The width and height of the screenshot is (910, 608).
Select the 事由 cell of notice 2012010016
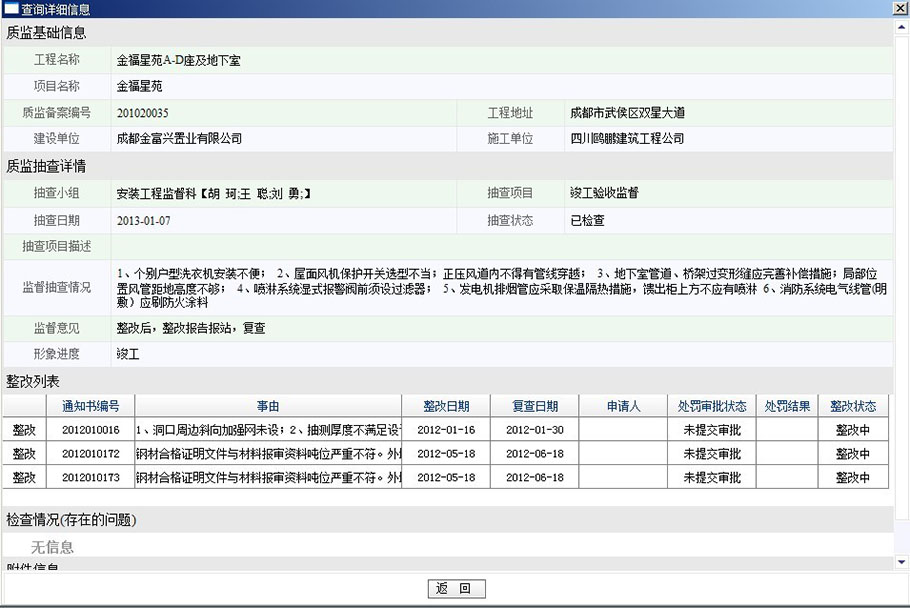tap(268, 430)
